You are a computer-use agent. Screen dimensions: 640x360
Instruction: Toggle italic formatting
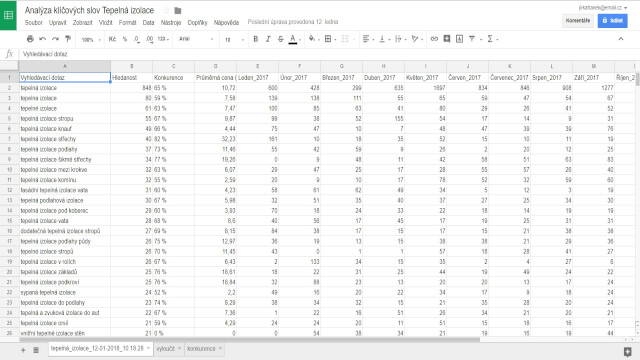268,39
